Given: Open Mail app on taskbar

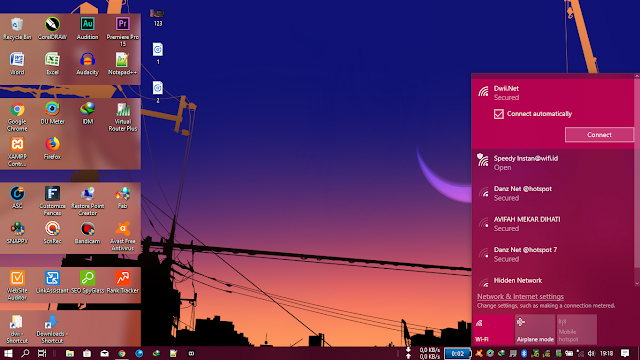Looking at the screenshot, I should point(104,353).
